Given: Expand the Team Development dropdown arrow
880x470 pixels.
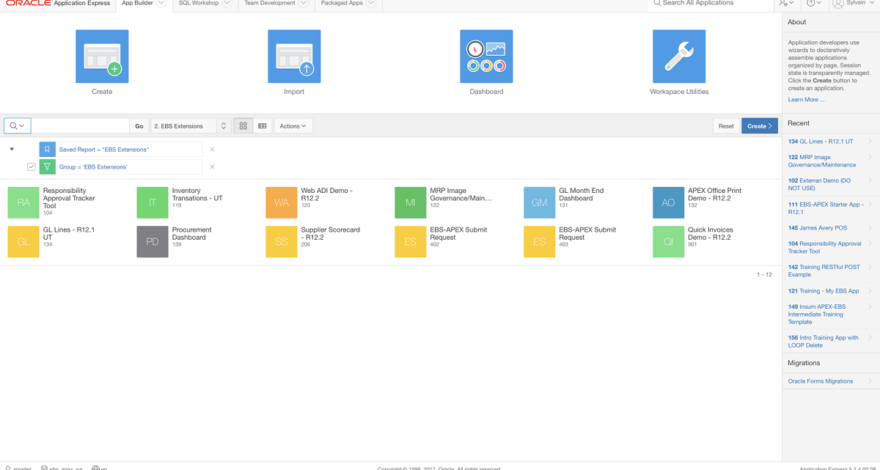Looking at the screenshot, I should click(x=303, y=3).
